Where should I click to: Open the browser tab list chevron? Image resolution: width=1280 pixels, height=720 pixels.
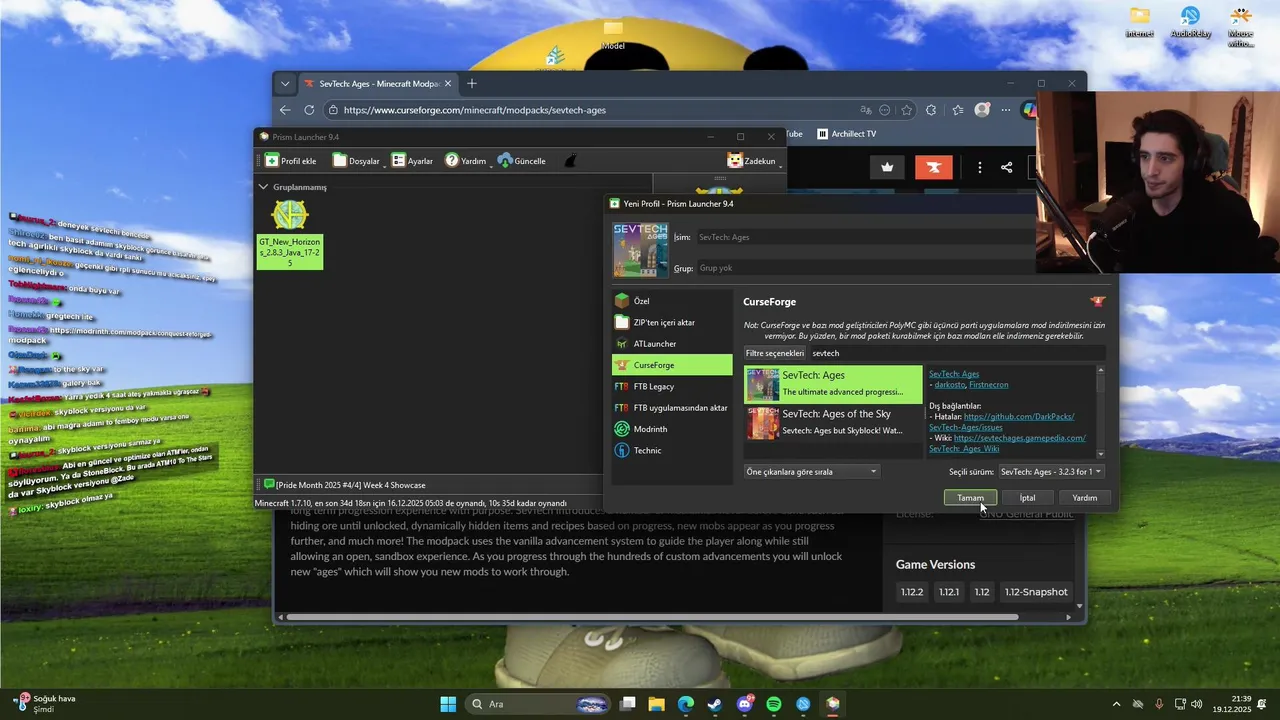click(285, 84)
